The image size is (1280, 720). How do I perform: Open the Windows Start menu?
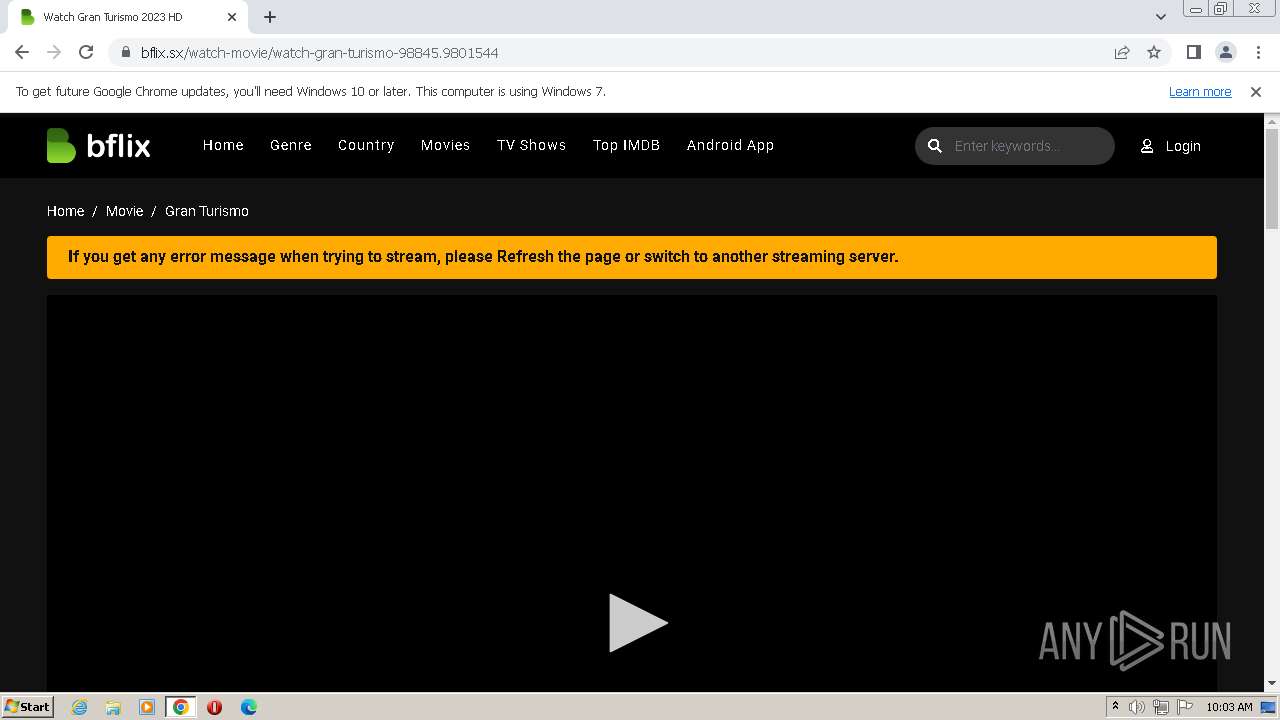(27, 706)
